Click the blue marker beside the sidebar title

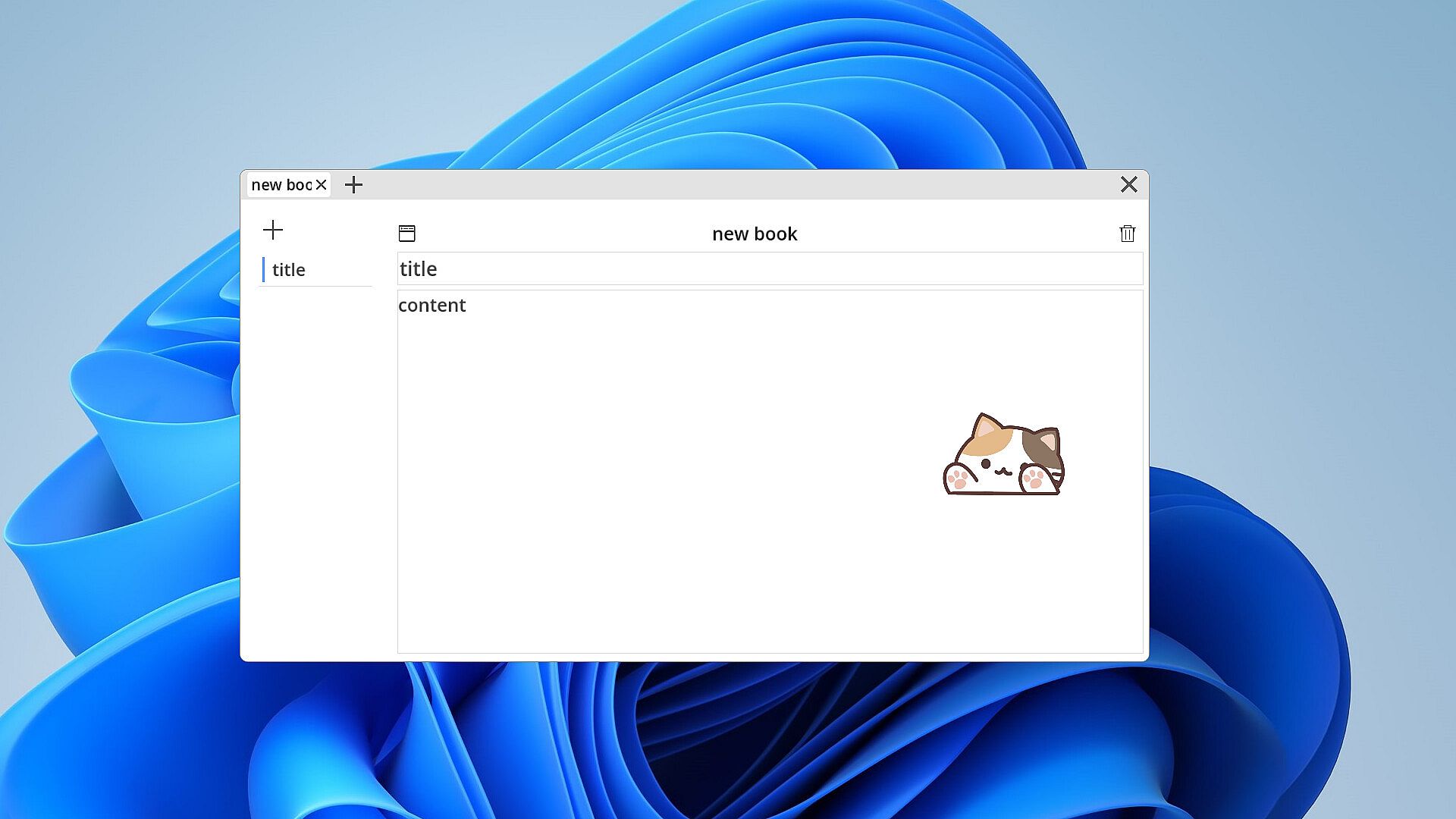263,270
